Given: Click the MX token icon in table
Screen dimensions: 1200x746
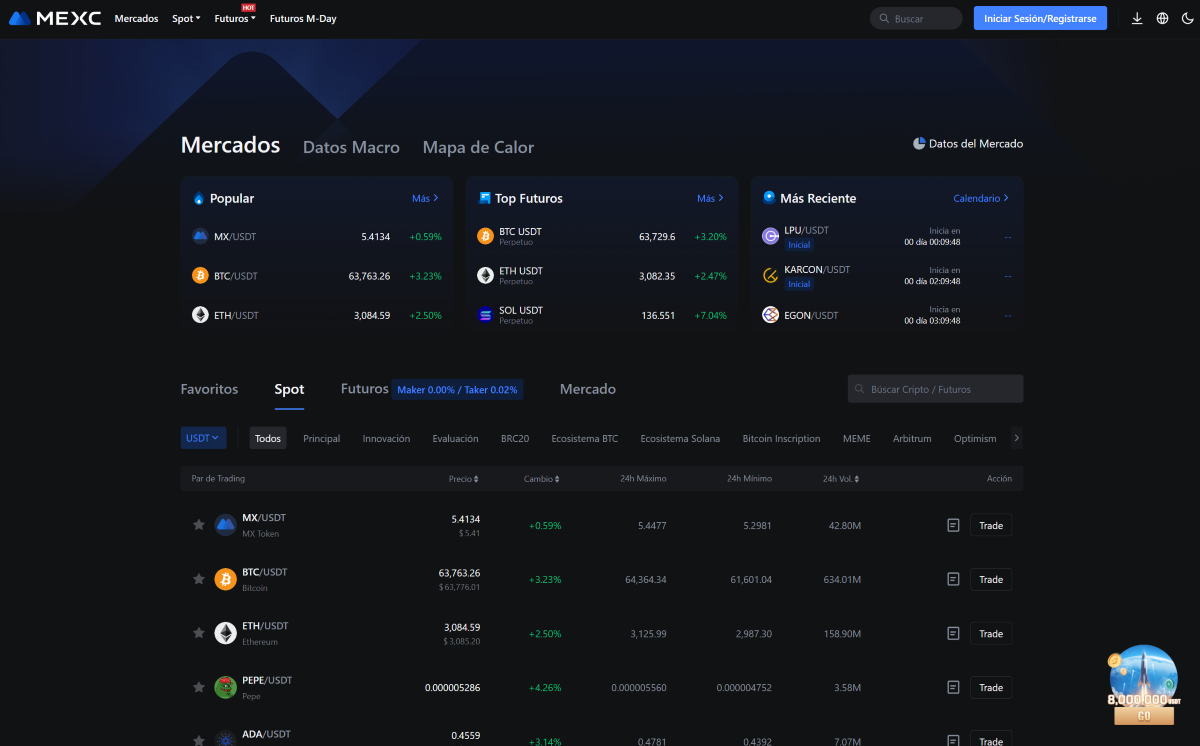Looking at the screenshot, I should pyautogui.click(x=225, y=525).
